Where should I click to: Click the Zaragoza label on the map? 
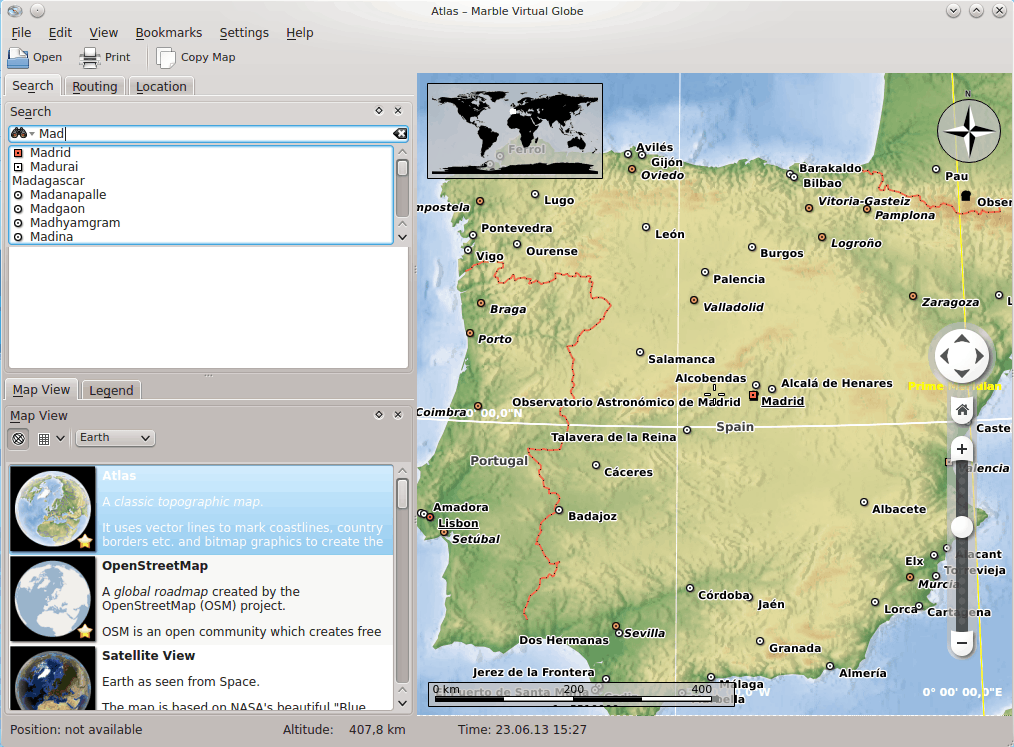950,302
